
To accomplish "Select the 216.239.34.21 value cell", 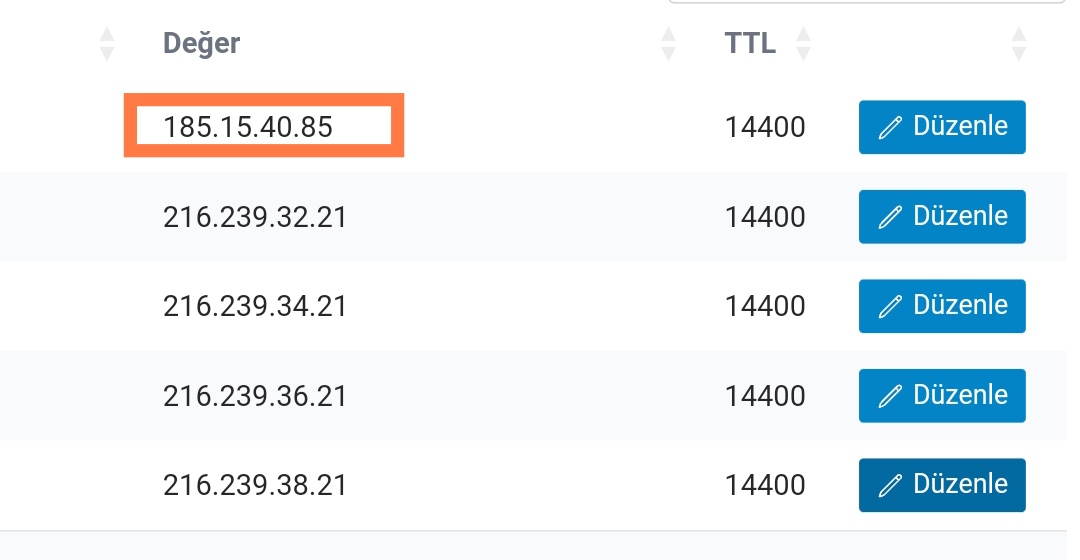I will (x=255, y=307).
